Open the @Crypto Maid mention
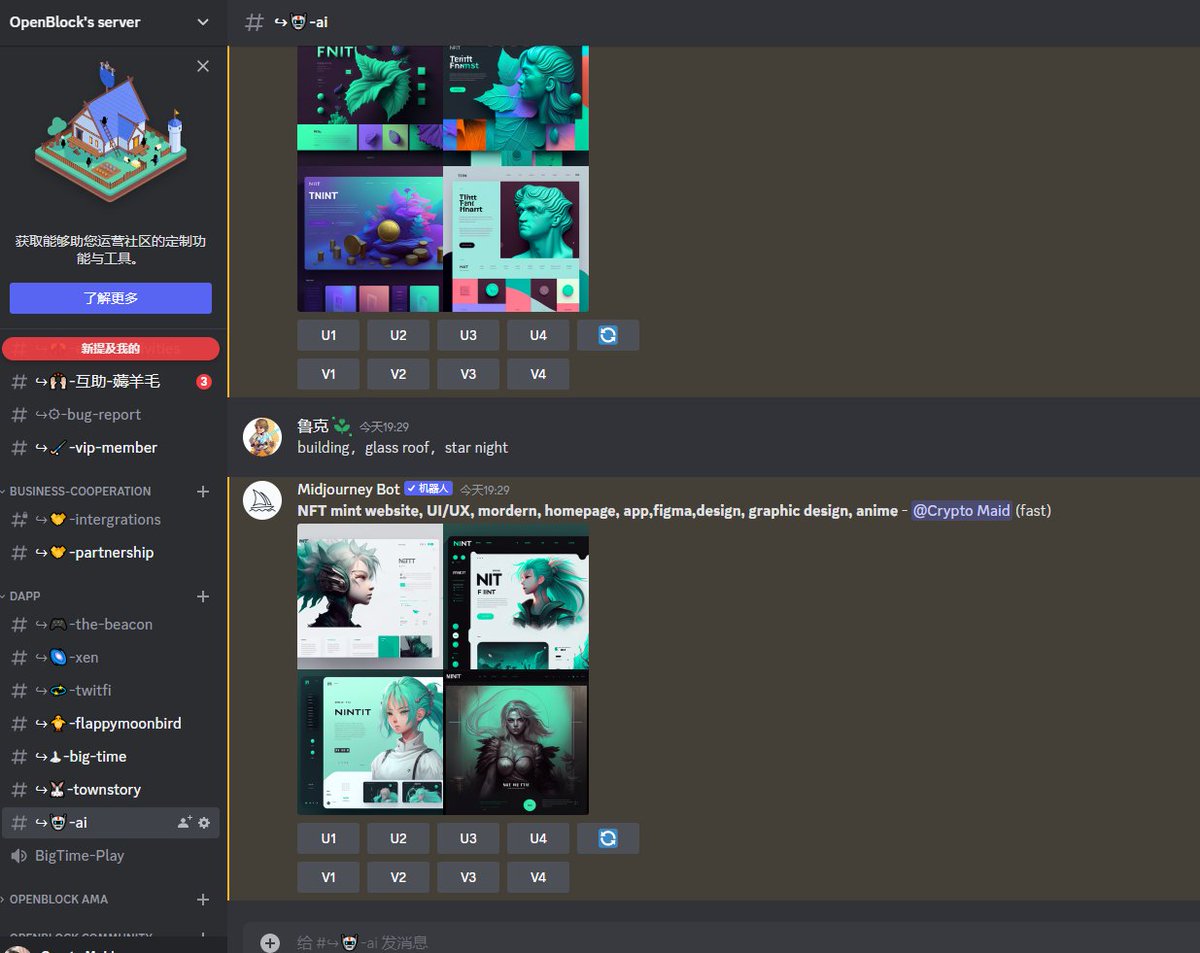1200x953 pixels. pyautogui.click(x=960, y=510)
